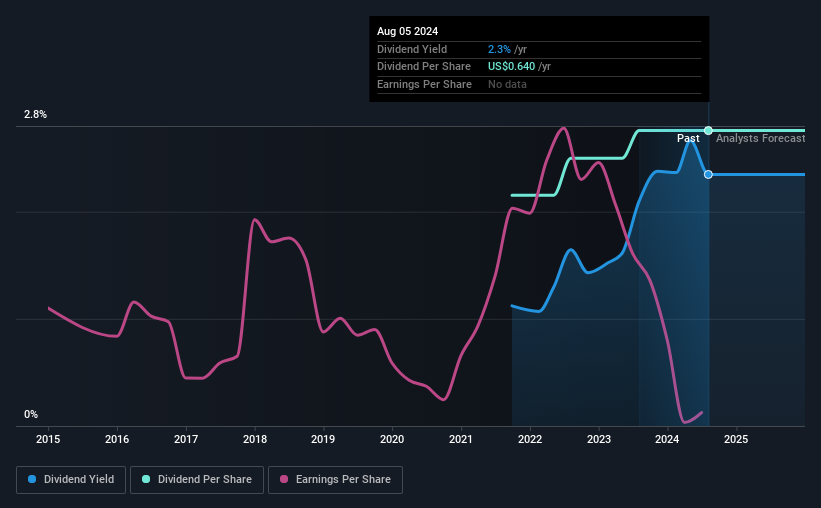Screen dimensions: 821x508
Task: Select the blue data point marker on Dividend Yield line
Action: click(x=708, y=174)
